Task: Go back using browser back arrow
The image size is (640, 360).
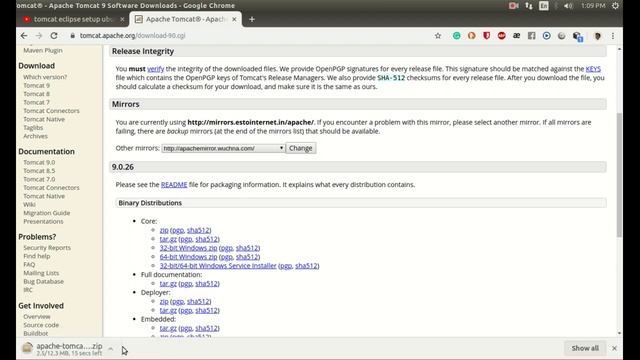Action: (x=24, y=36)
